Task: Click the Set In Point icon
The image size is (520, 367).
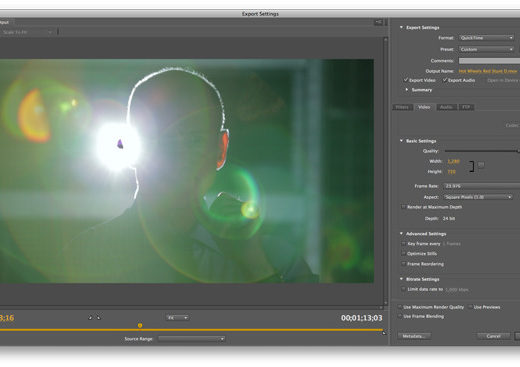Action: (90, 318)
